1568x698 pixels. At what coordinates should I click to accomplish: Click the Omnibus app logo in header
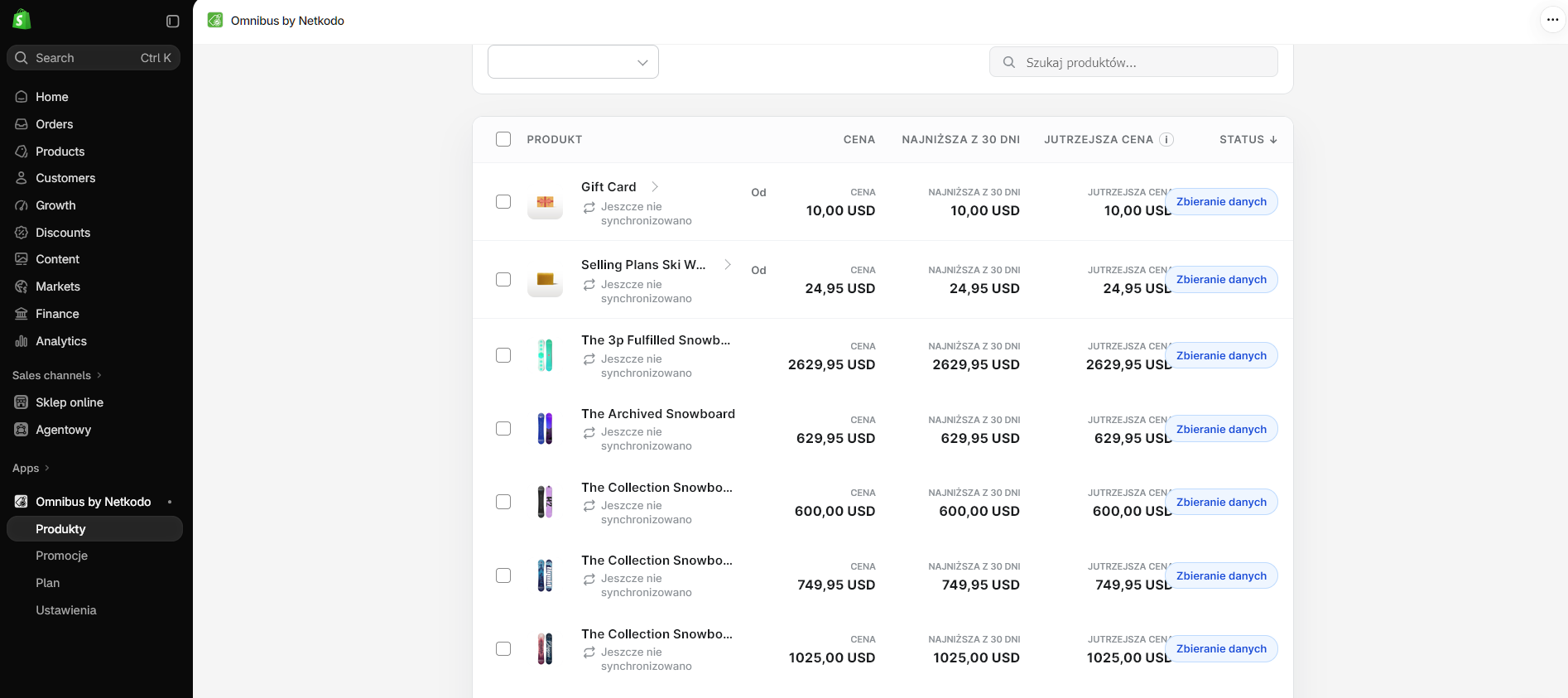215,21
